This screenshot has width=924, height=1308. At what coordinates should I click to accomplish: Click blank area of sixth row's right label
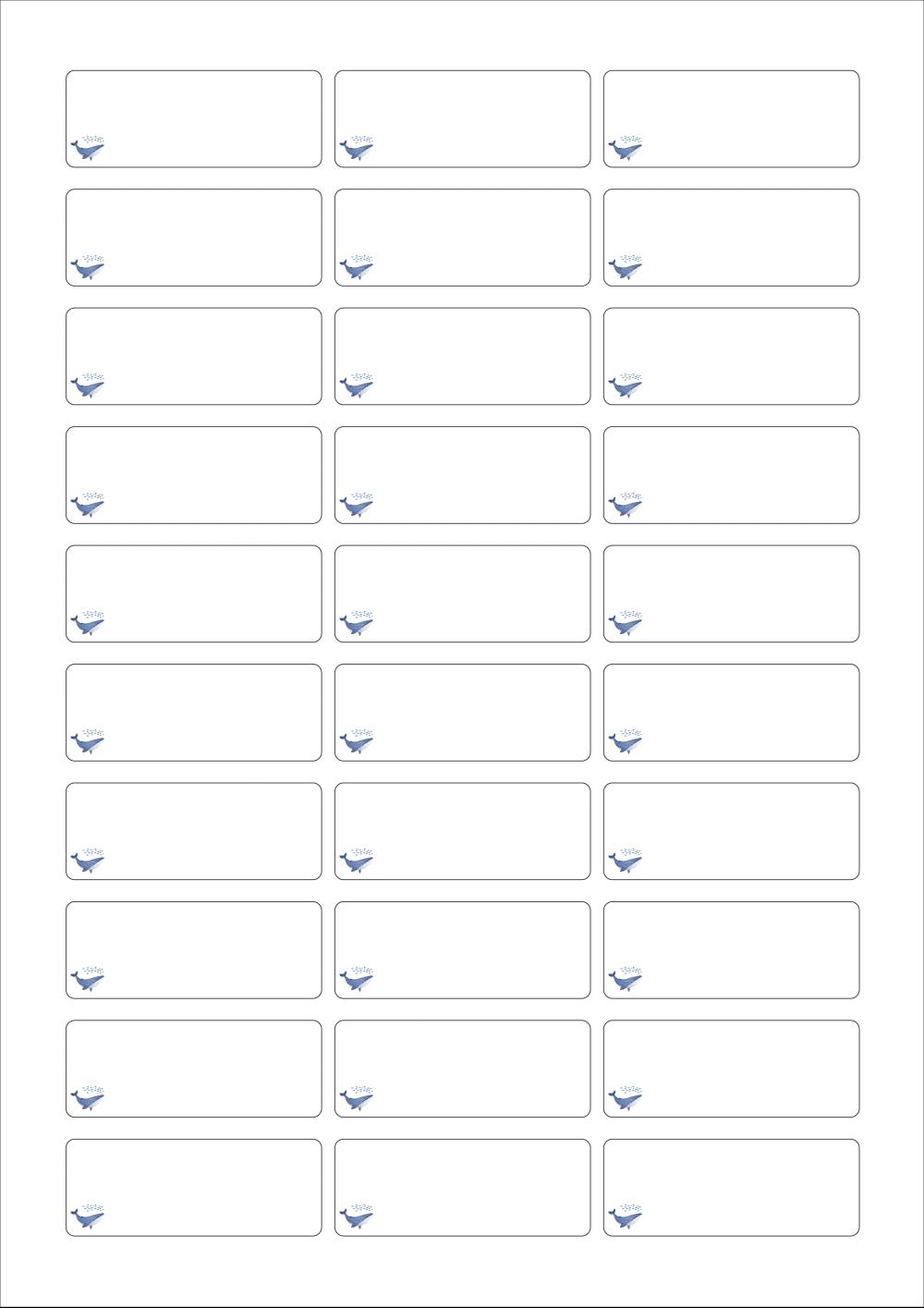click(x=732, y=712)
